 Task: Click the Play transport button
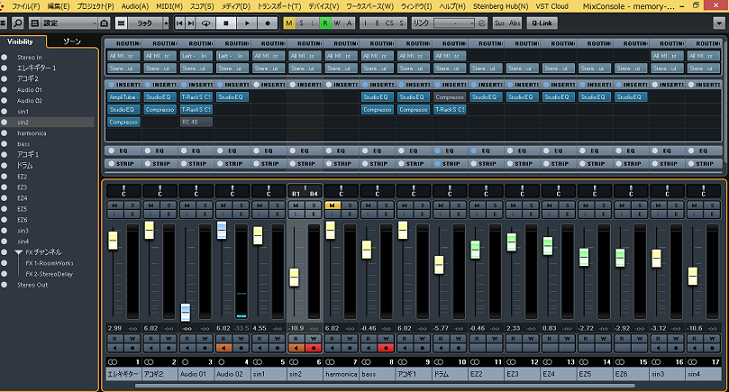[x=247, y=23]
